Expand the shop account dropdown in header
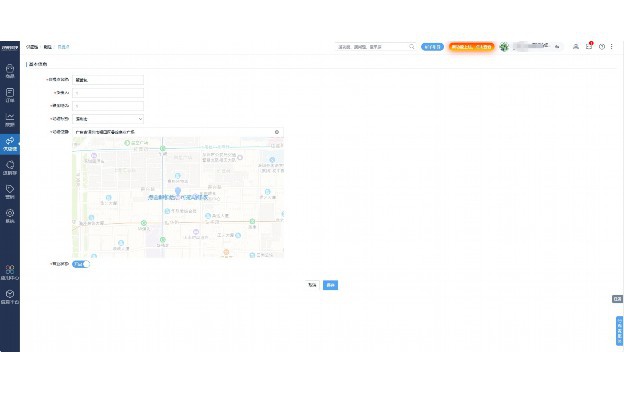Screen dimensions: 624x393 coord(557,47)
